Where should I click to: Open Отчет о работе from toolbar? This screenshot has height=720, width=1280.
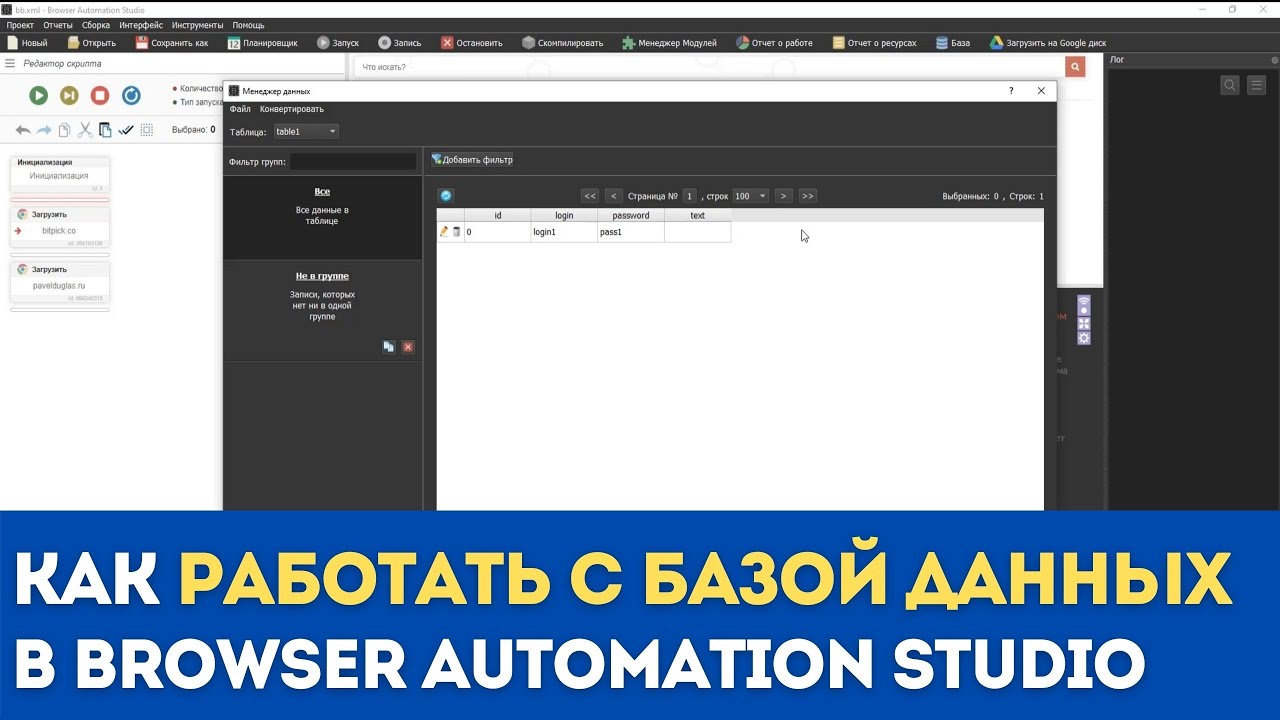(775, 43)
